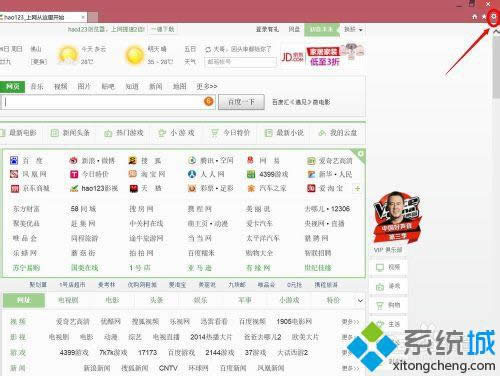Click the browser Home icon
Screen dimensions: 500x376
(475, 17)
